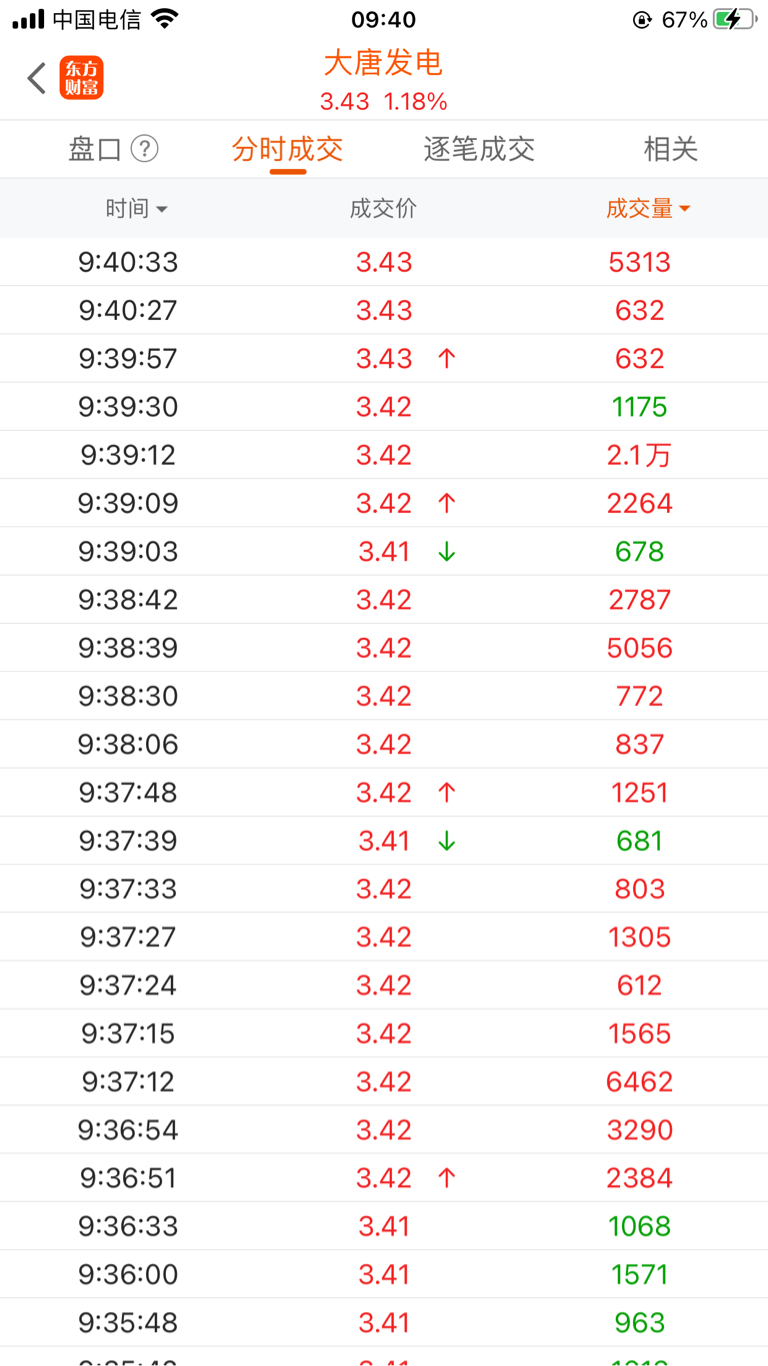
Task: Select the 9:39:12 trade row with 2.1万 volume
Action: [x=384, y=455]
